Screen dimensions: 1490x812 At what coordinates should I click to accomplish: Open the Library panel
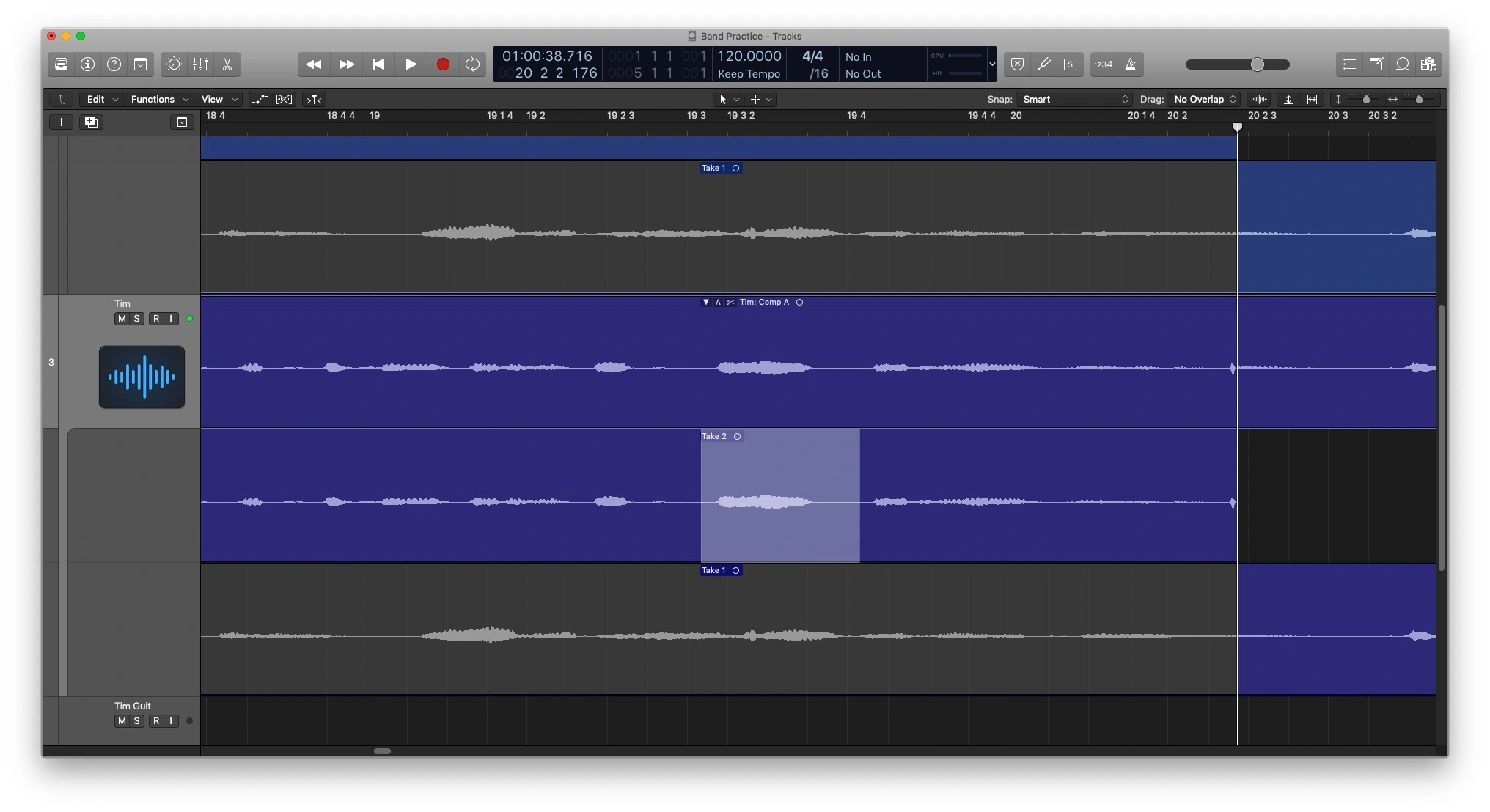click(x=62, y=64)
